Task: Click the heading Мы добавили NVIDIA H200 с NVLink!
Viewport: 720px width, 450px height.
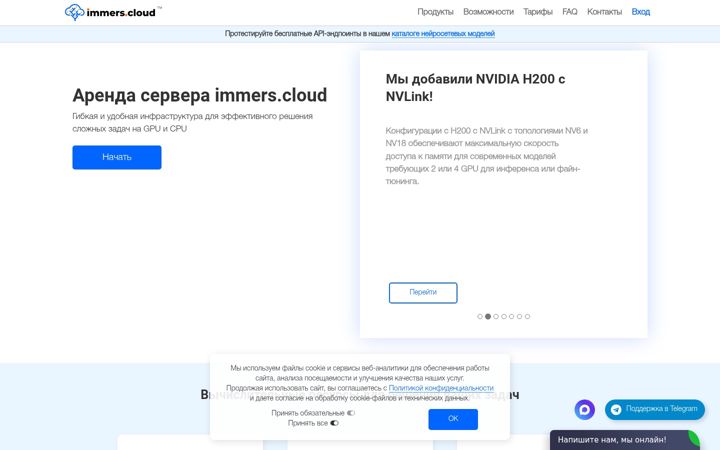Action: [475, 88]
